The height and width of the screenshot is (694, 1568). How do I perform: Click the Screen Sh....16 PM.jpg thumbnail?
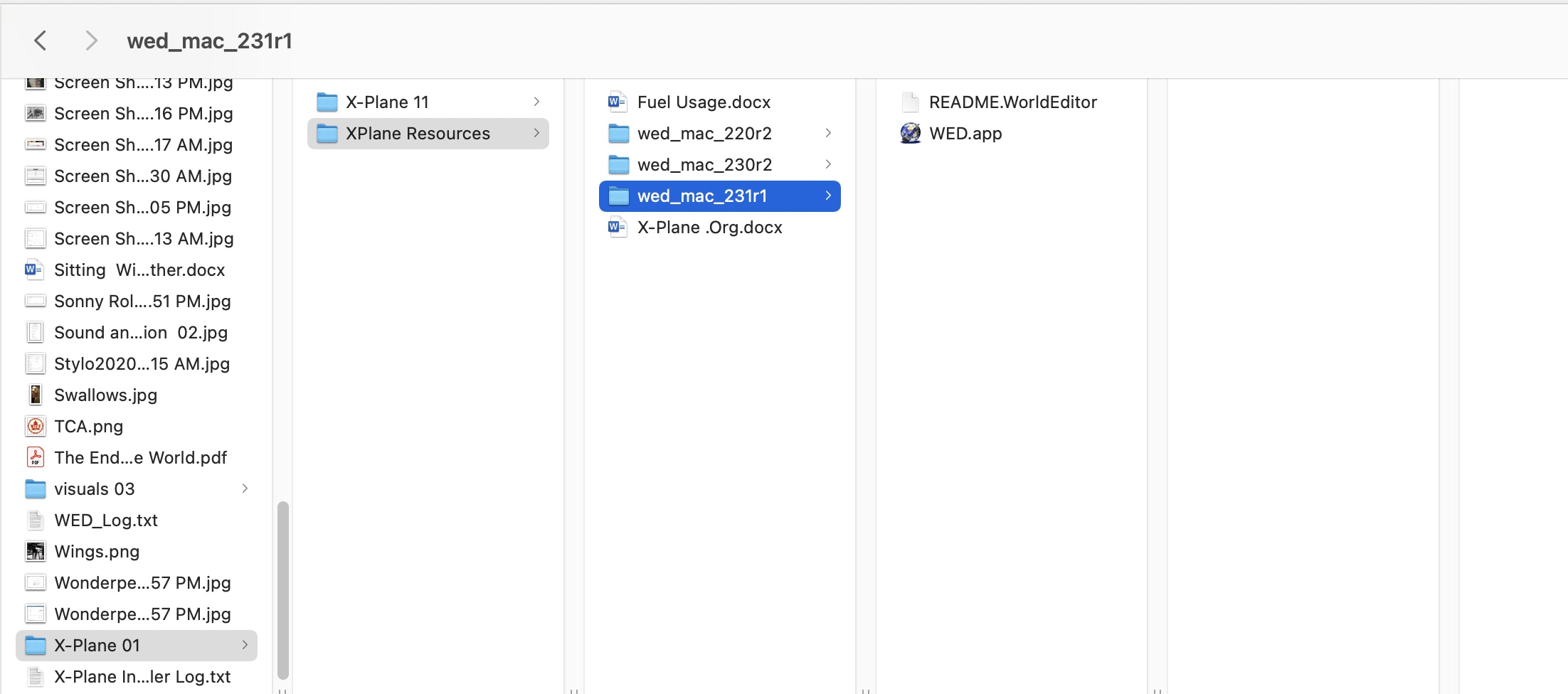pos(36,113)
